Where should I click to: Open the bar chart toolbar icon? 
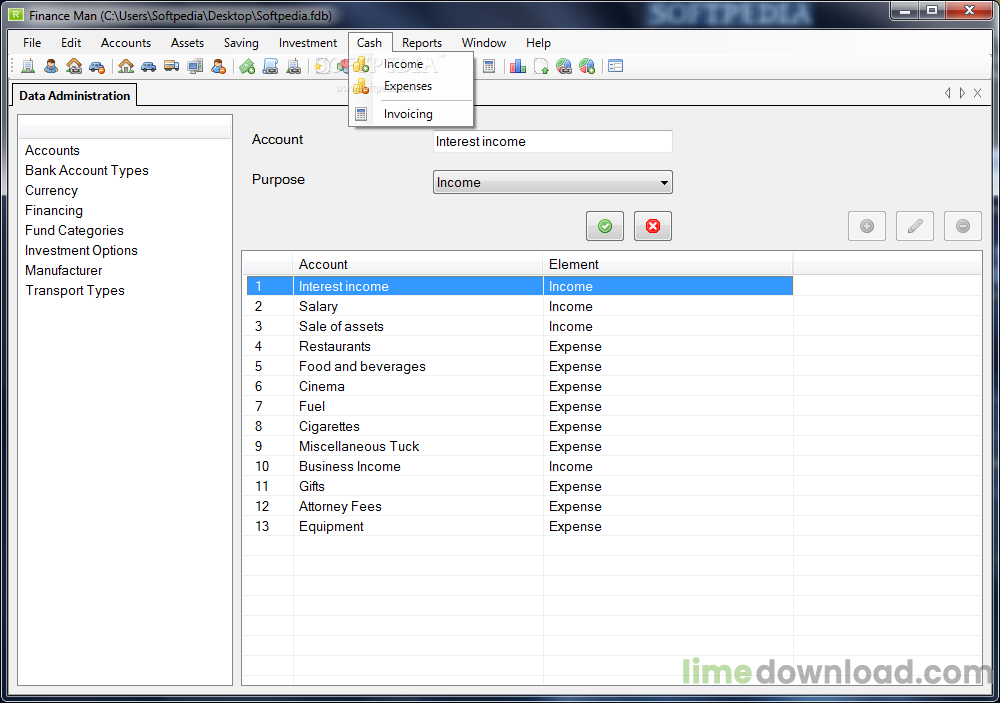[x=518, y=66]
